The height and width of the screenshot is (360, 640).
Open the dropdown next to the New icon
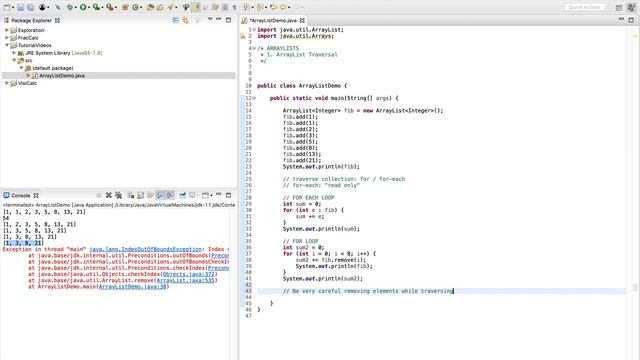click(x=13, y=7)
